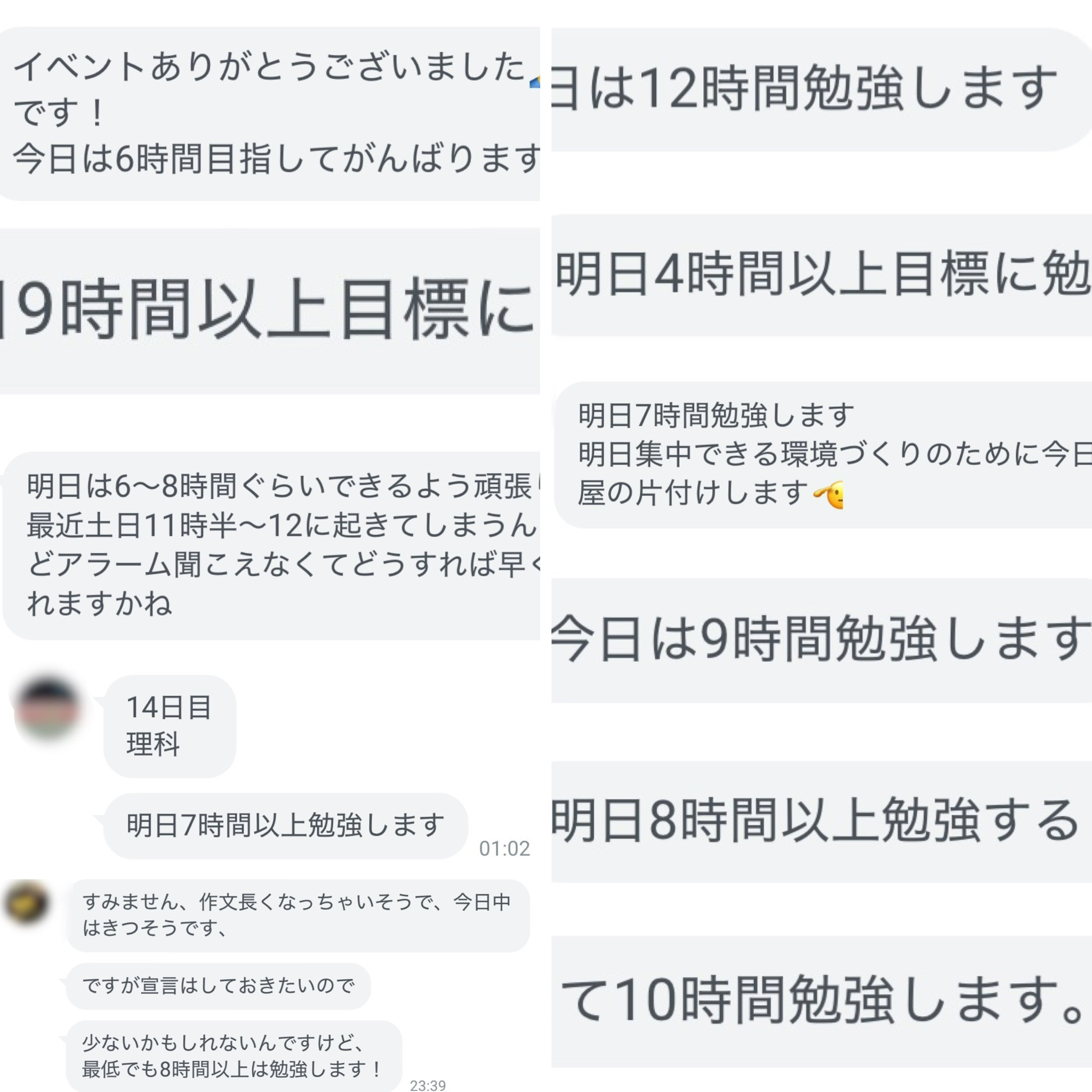Tap the て10時間勉強します bubble

(x=821, y=1001)
